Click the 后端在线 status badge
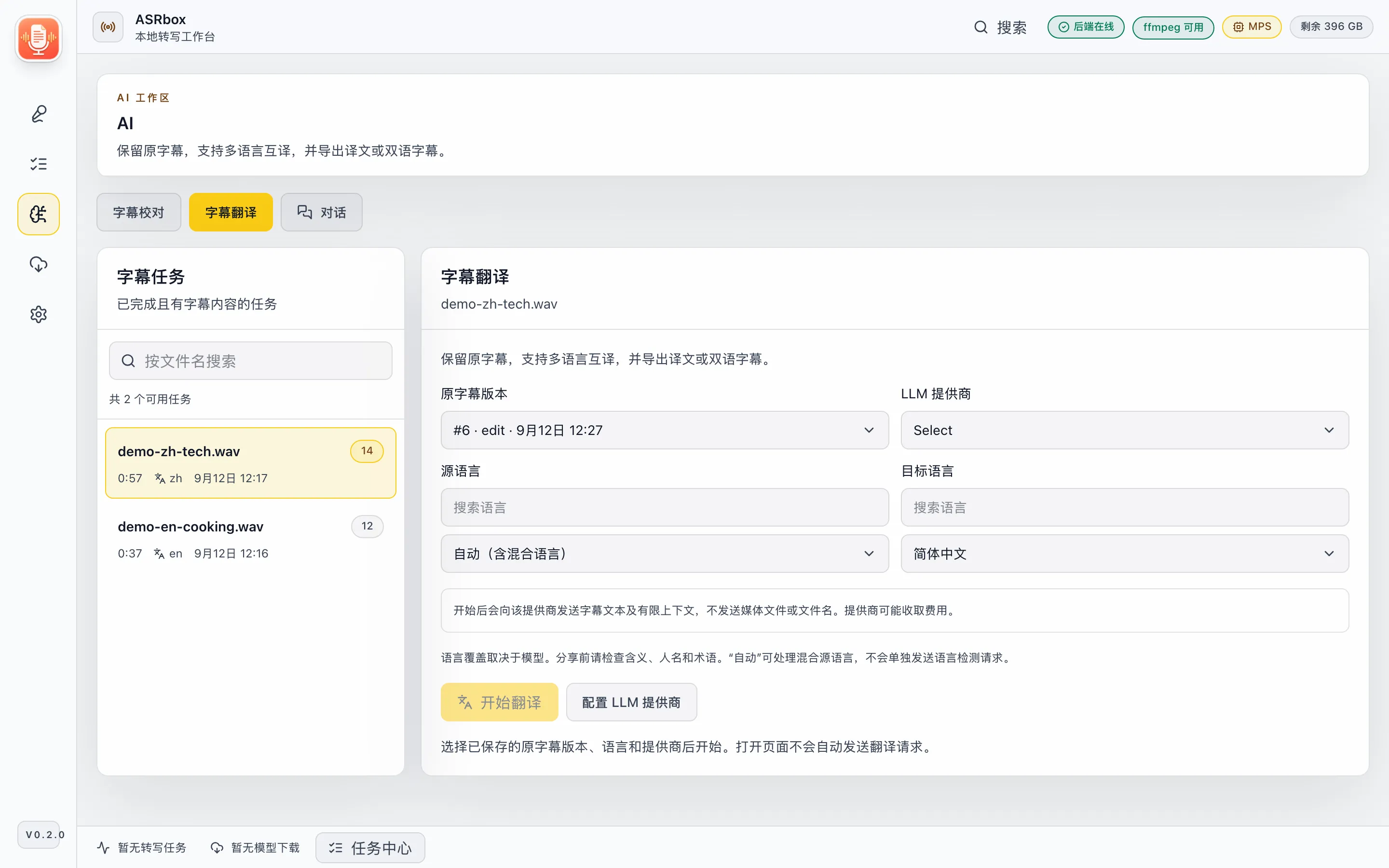Image resolution: width=1389 pixels, height=868 pixels. 1085,27
